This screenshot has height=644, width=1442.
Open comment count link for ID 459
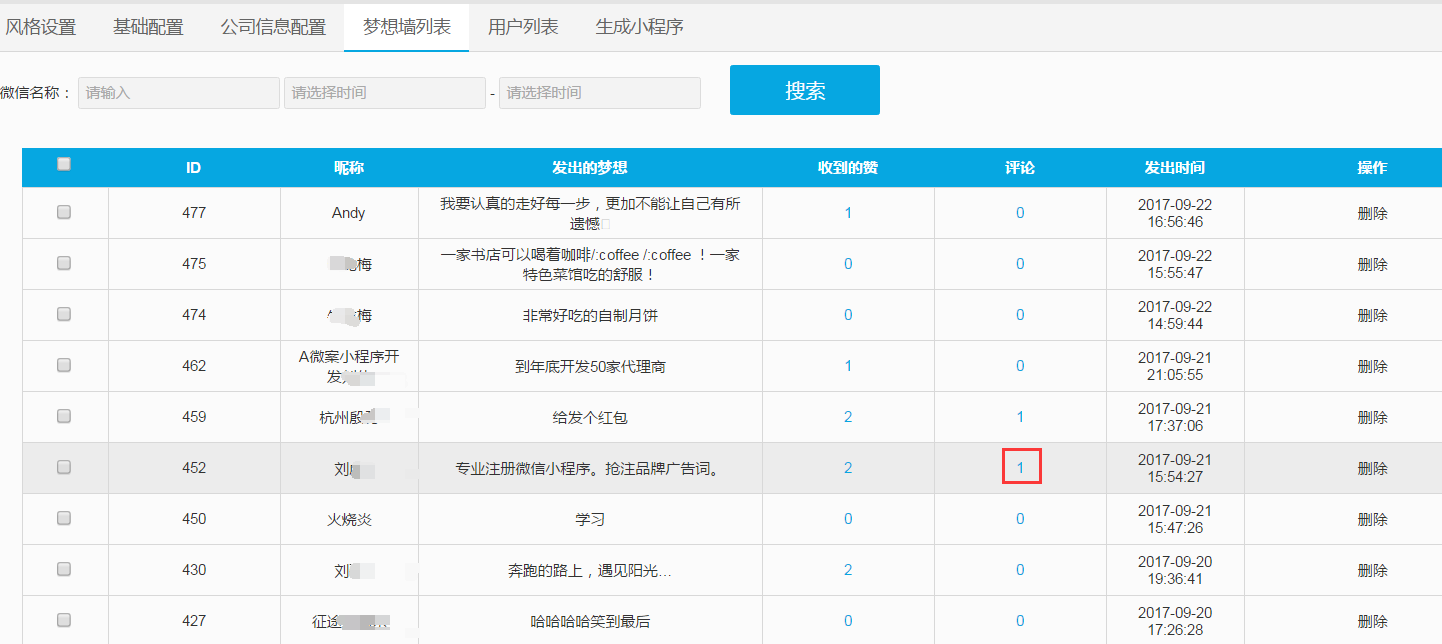click(1020, 416)
